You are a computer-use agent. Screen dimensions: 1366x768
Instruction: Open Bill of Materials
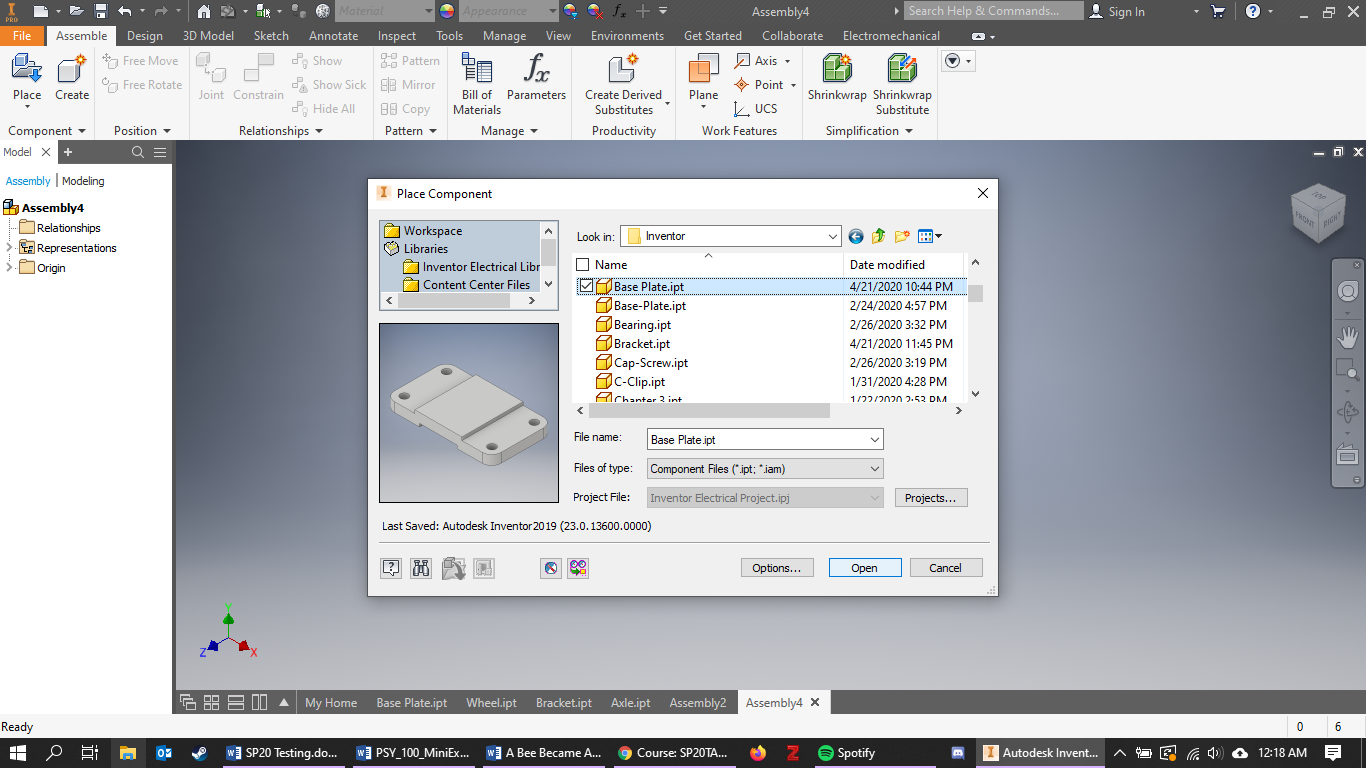pos(477,84)
